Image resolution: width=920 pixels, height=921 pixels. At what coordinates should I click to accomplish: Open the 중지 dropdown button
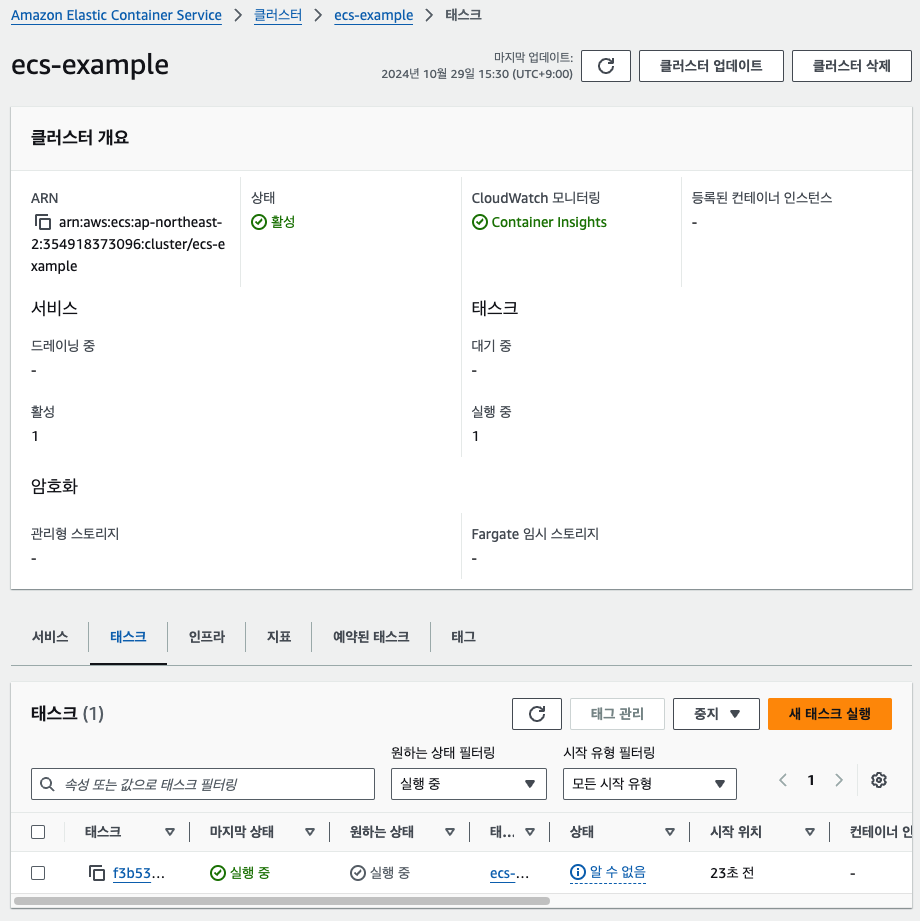(716, 714)
